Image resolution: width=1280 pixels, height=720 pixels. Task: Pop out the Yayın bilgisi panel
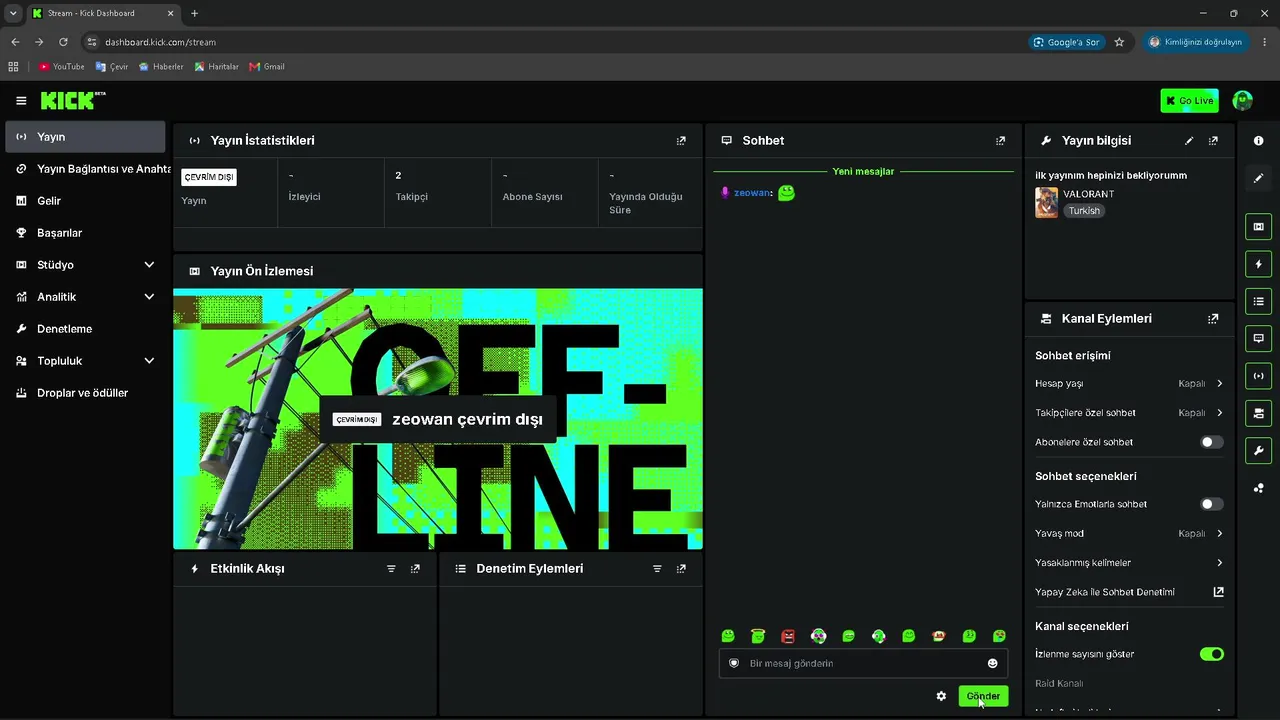click(x=1213, y=141)
